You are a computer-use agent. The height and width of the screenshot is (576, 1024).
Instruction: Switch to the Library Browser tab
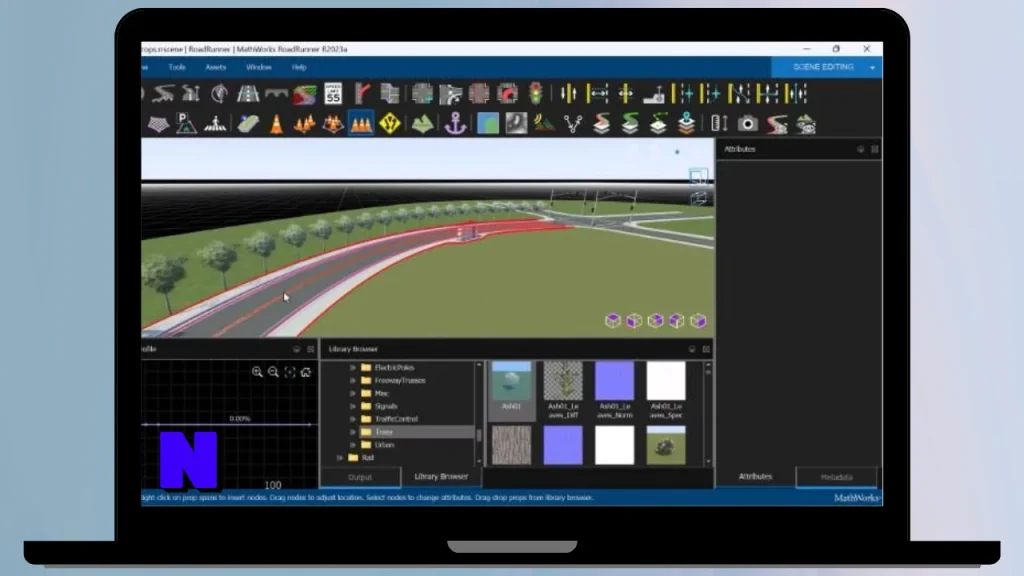click(x=441, y=477)
